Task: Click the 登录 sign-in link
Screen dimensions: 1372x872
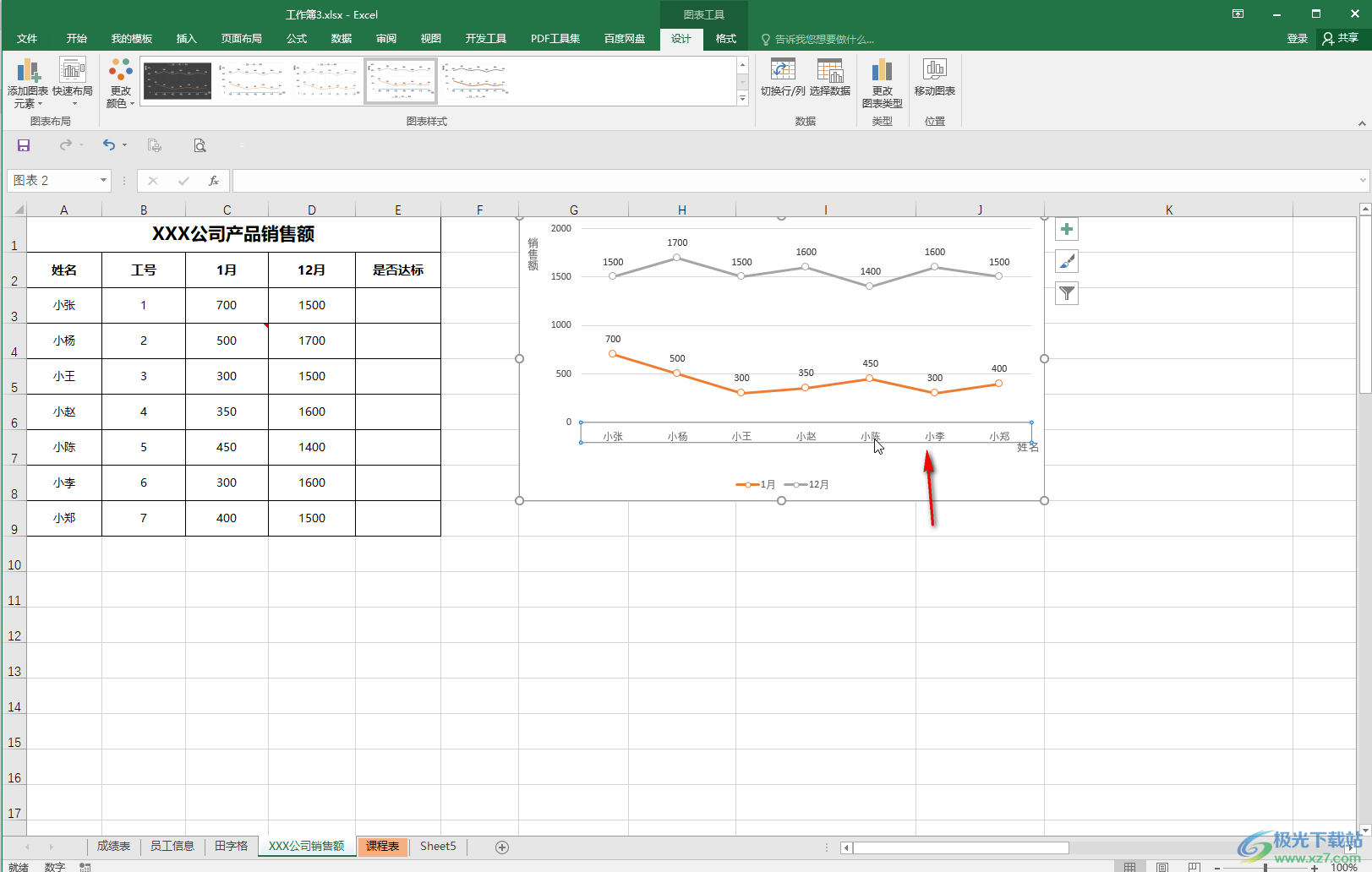Action: 1297,39
